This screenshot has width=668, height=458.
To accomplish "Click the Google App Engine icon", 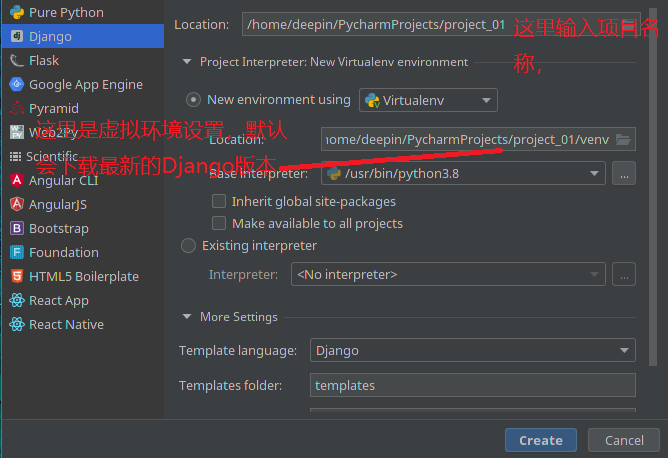I will [x=17, y=84].
